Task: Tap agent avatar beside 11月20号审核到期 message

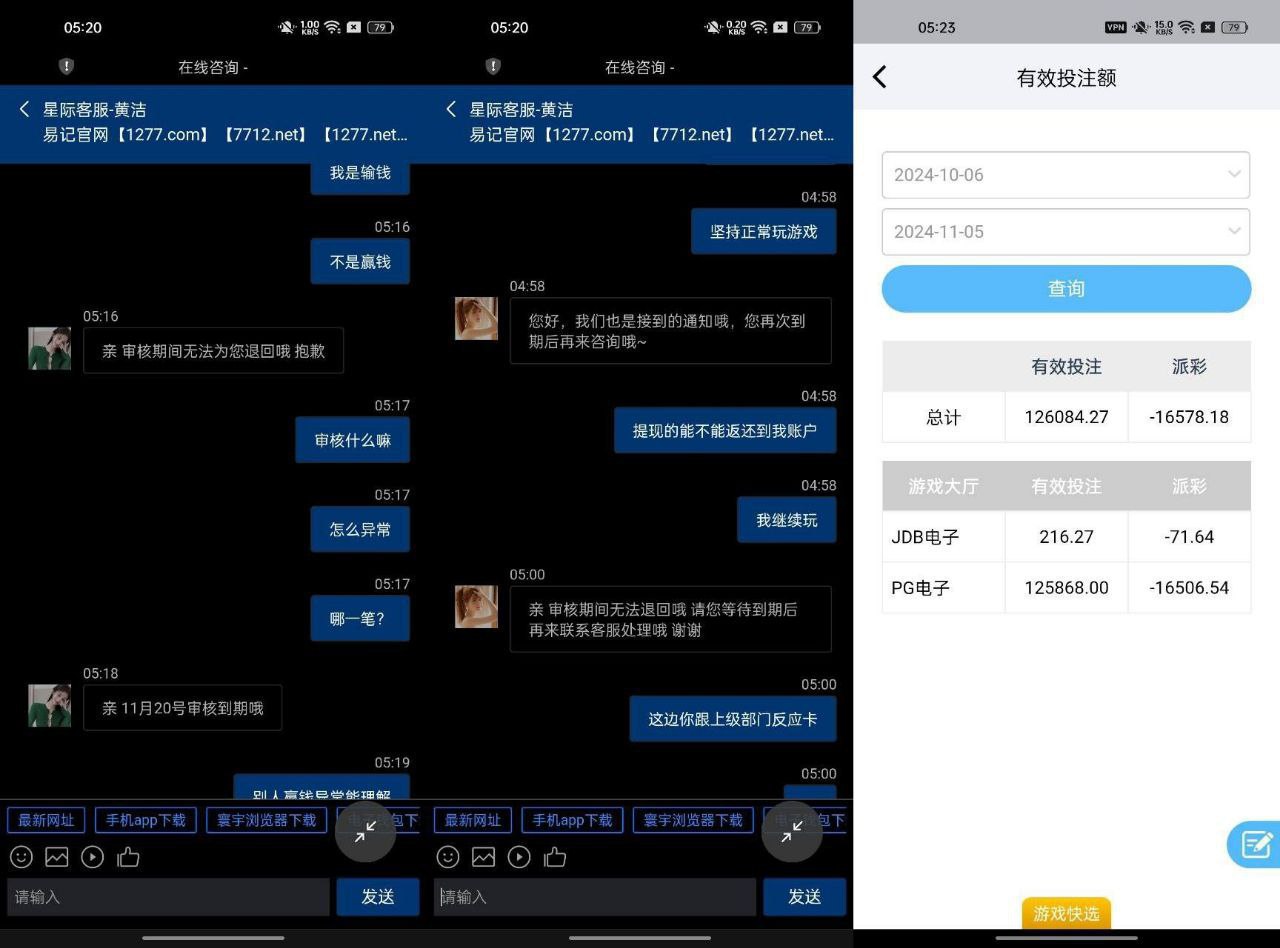Action: click(x=49, y=706)
